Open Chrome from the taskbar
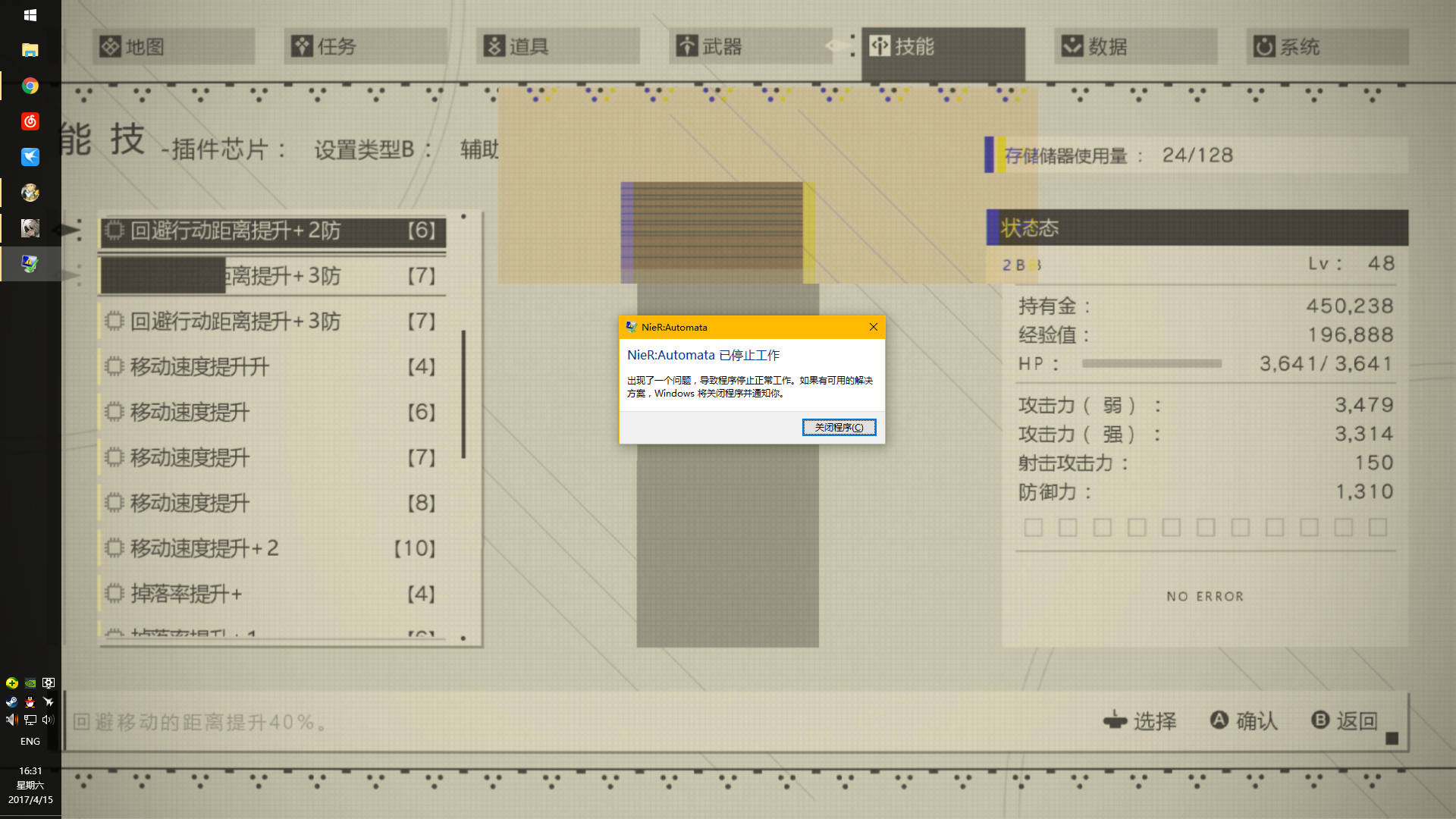Screen dimensions: 1456x819 [x=30, y=86]
